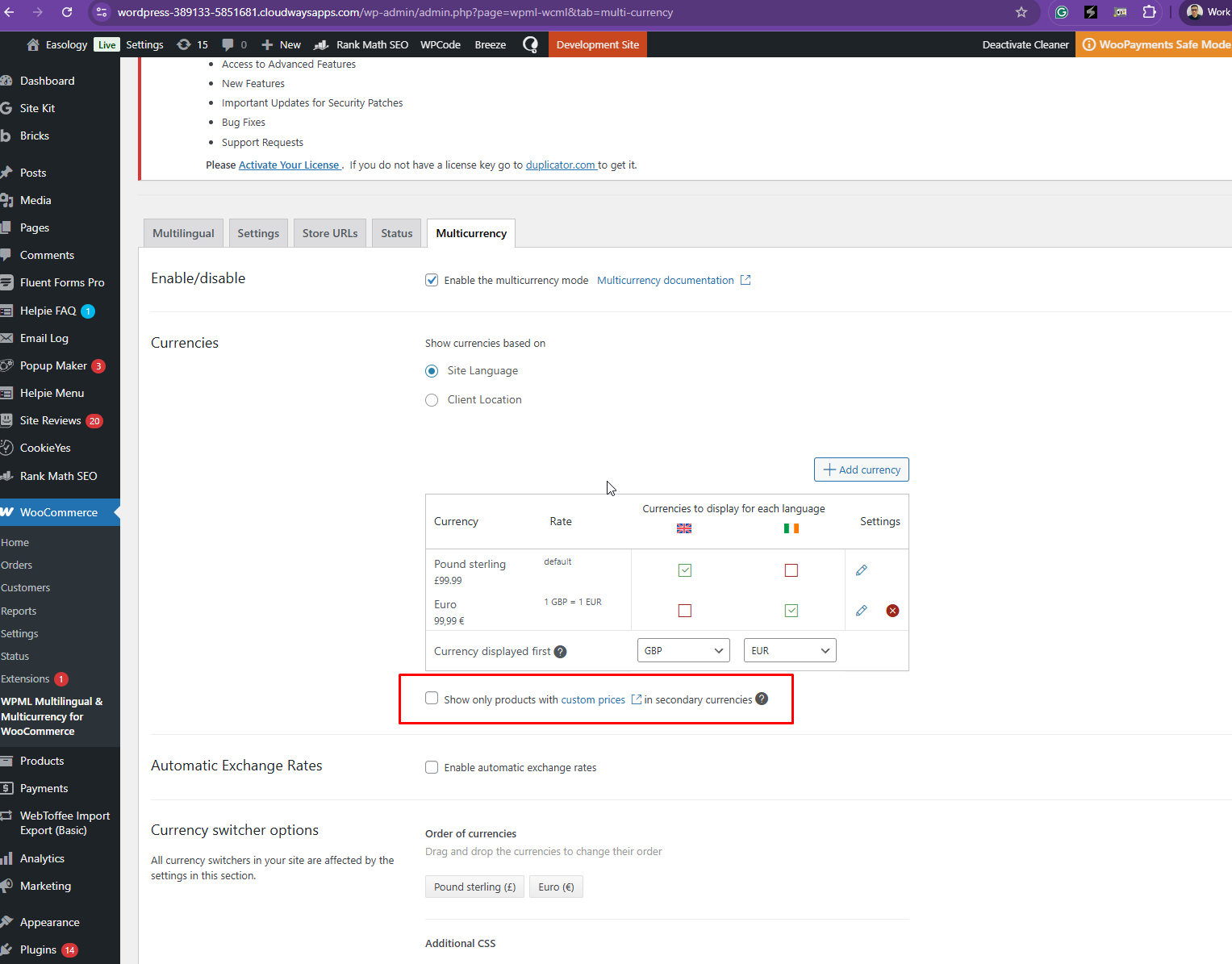Open the Currency displayed first help icon
The height and width of the screenshot is (964, 1232).
560,652
